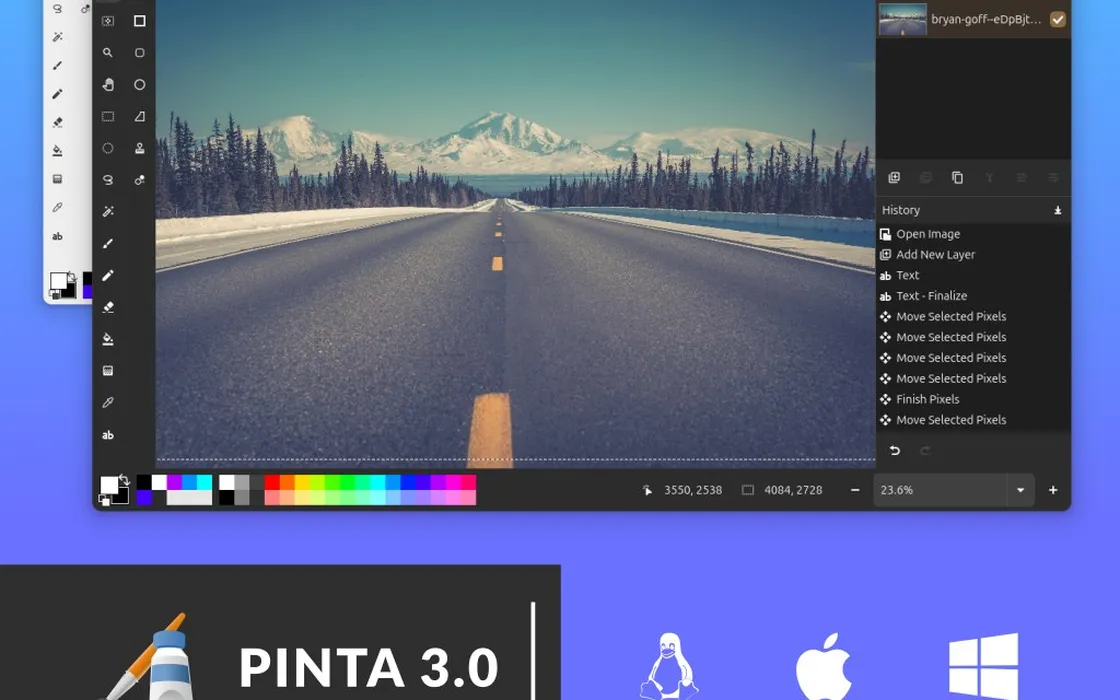Click the Undo arrow below History list

click(894, 450)
